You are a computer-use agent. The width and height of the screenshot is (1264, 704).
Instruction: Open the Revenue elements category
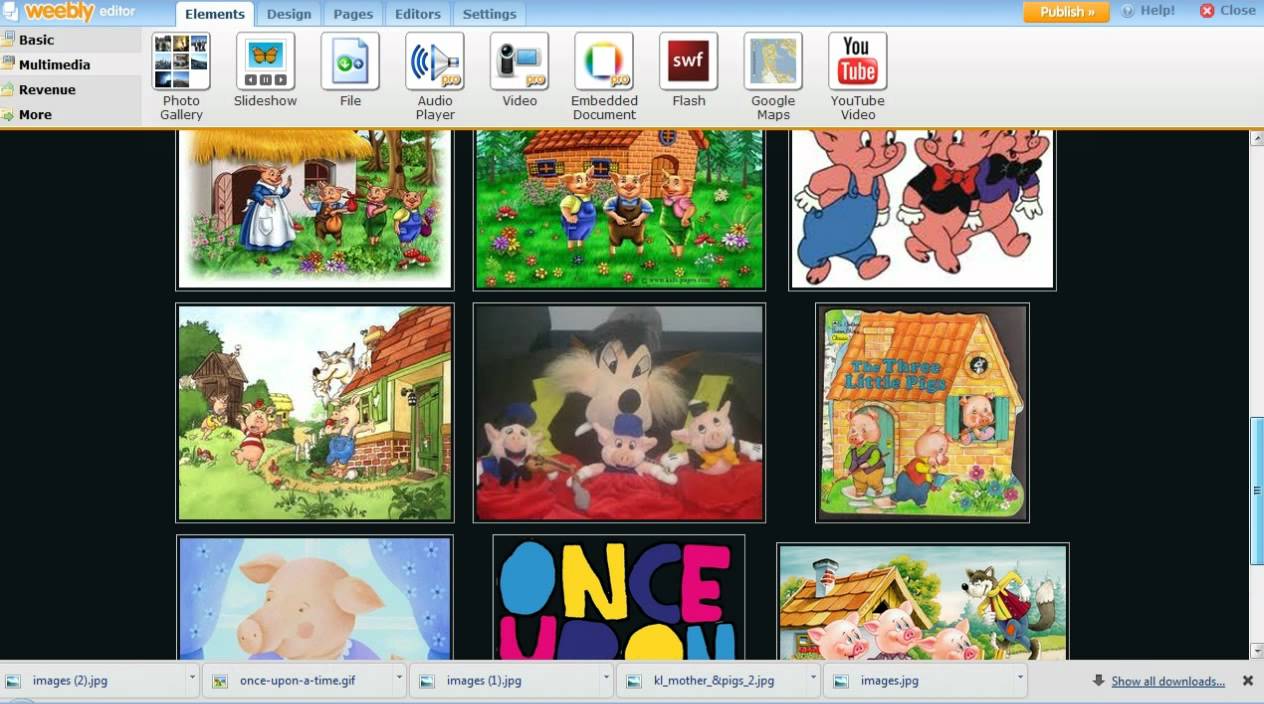tap(70, 90)
